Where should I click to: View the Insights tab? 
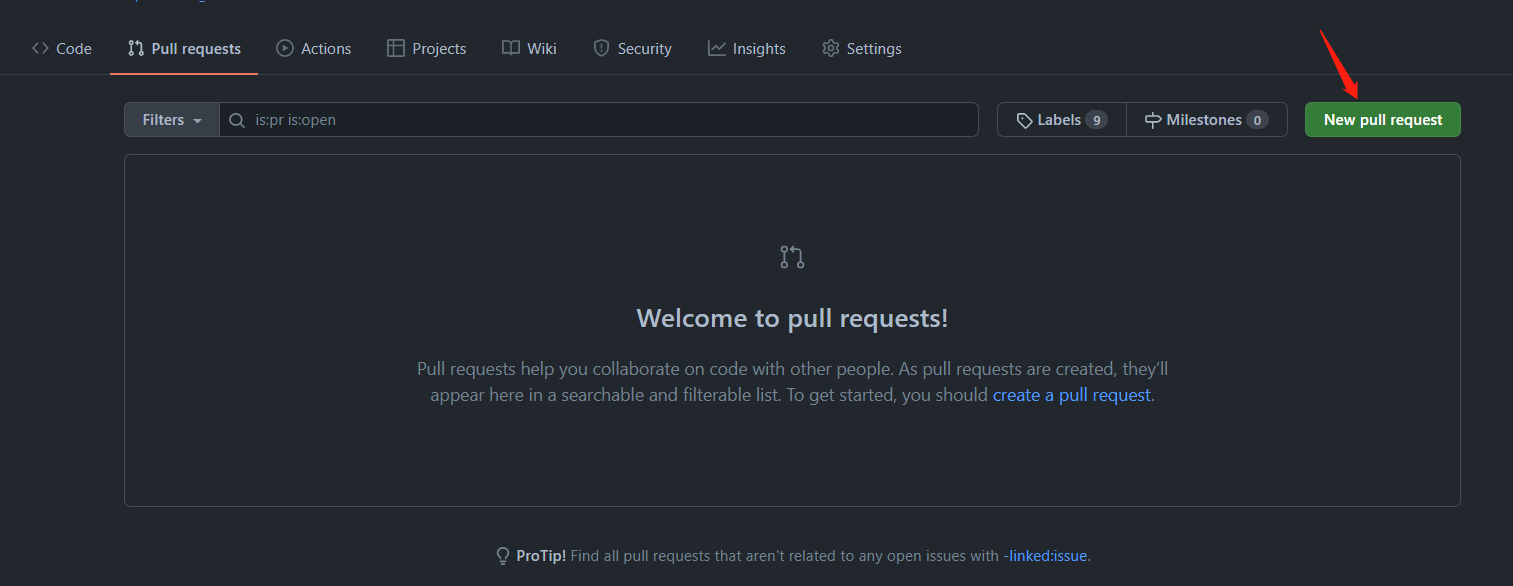click(x=747, y=48)
